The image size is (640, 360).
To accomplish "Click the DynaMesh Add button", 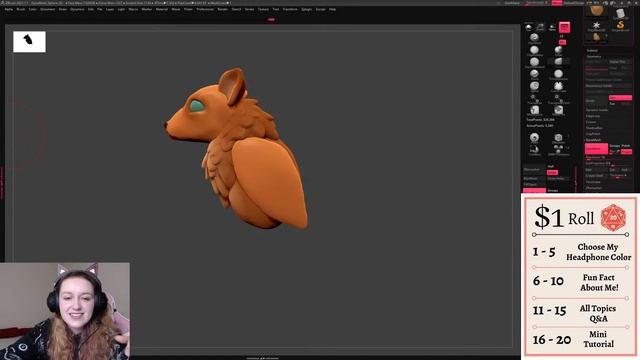I will pyautogui.click(x=596, y=170).
